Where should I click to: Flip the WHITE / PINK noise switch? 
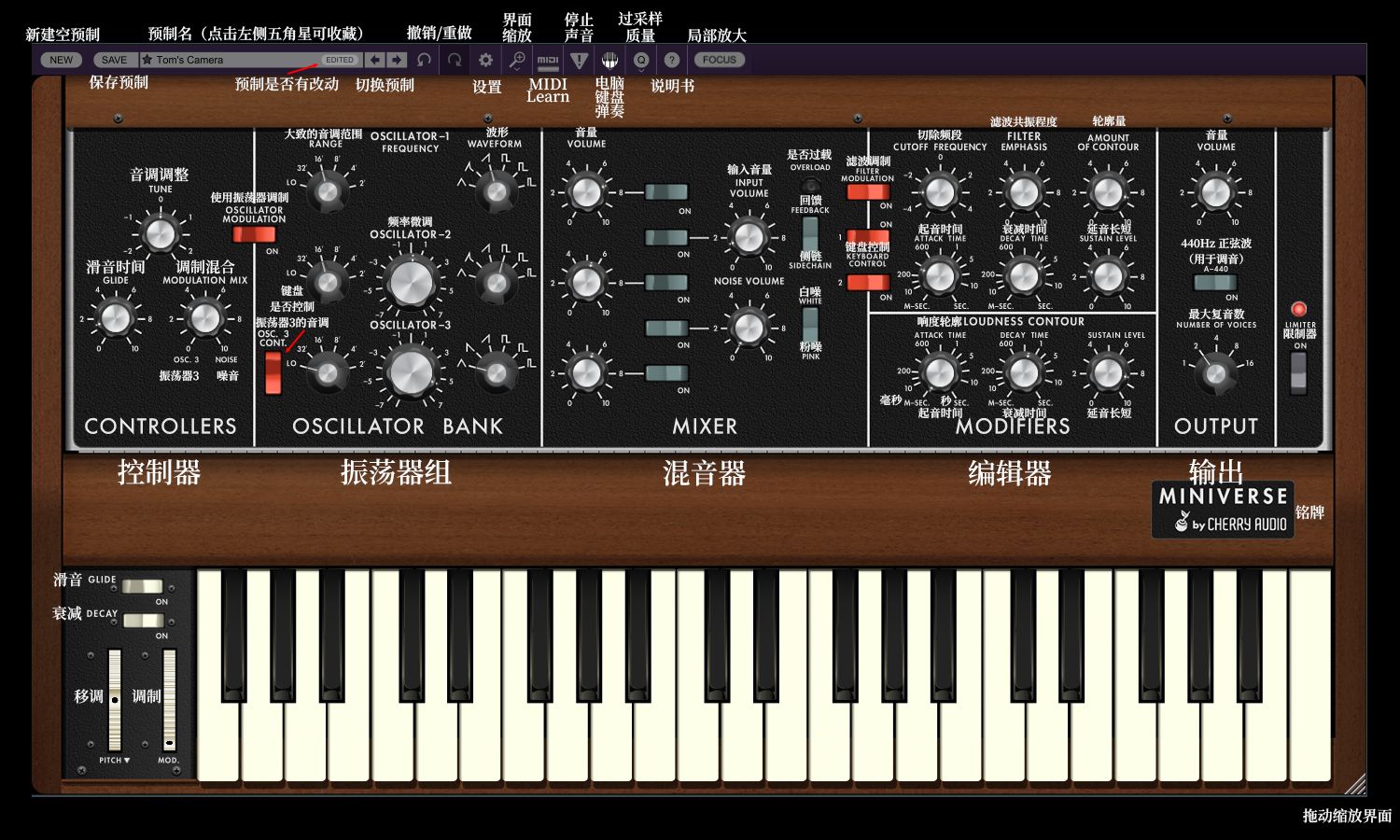point(810,328)
